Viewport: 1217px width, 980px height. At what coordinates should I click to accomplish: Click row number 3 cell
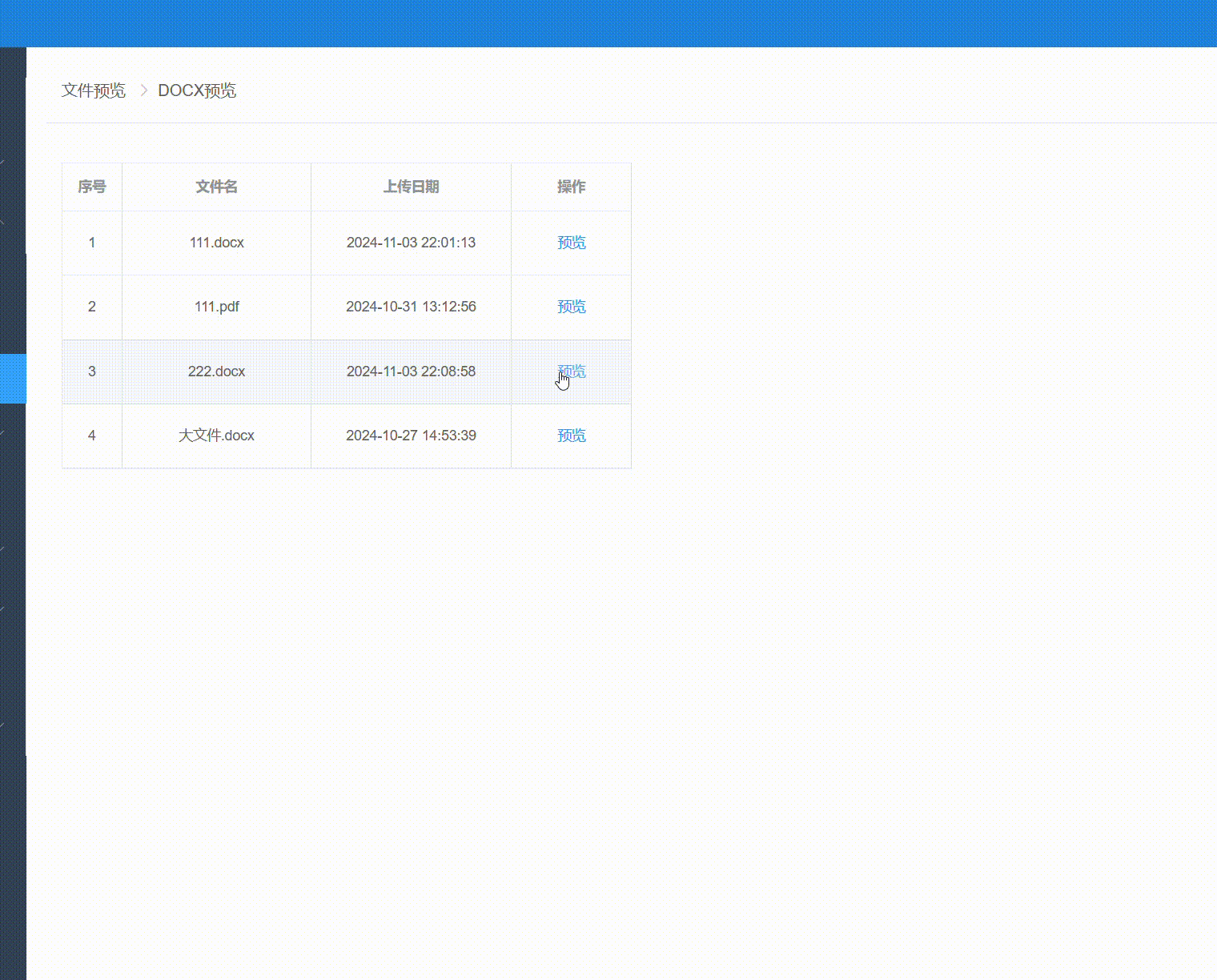pyautogui.click(x=92, y=372)
